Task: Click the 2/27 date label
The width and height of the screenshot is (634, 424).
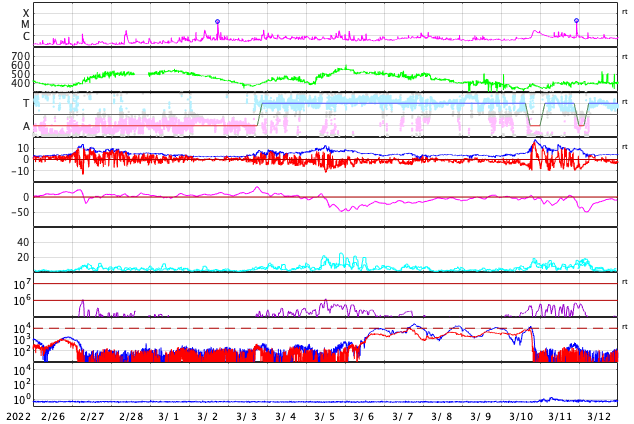Action: tap(92, 416)
